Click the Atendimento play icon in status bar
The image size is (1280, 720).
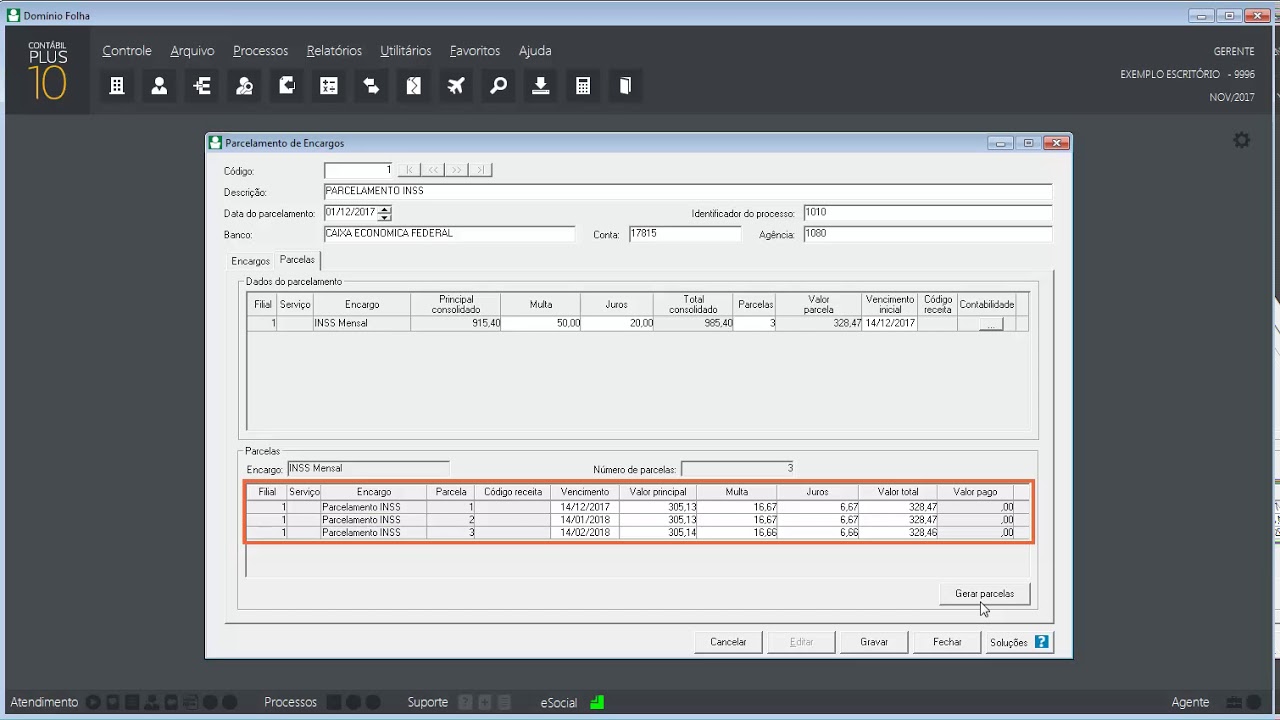click(x=93, y=702)
